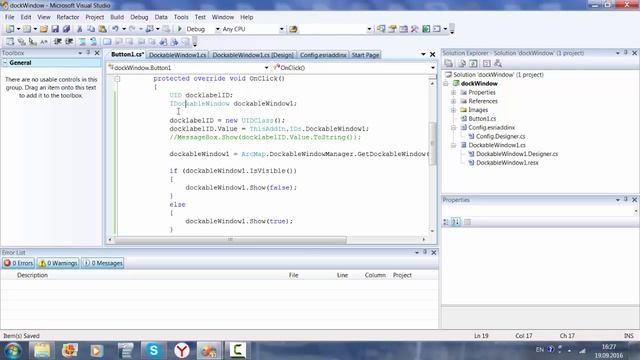Open the Refactor menu
This screenshot has width=640, height=360.
(x=68, y=17)
